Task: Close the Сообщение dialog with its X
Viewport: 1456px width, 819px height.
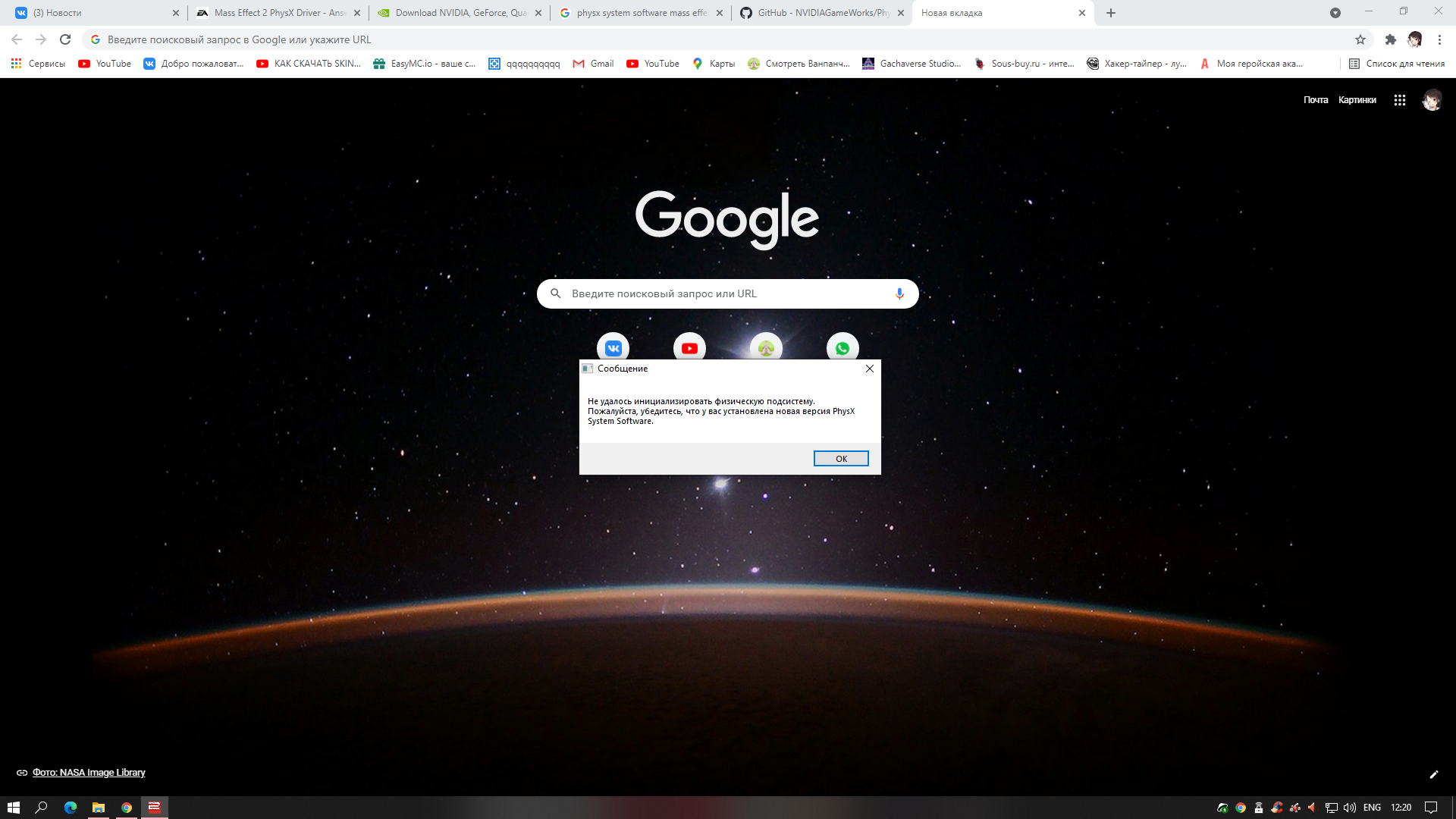Action: point(870,369)
